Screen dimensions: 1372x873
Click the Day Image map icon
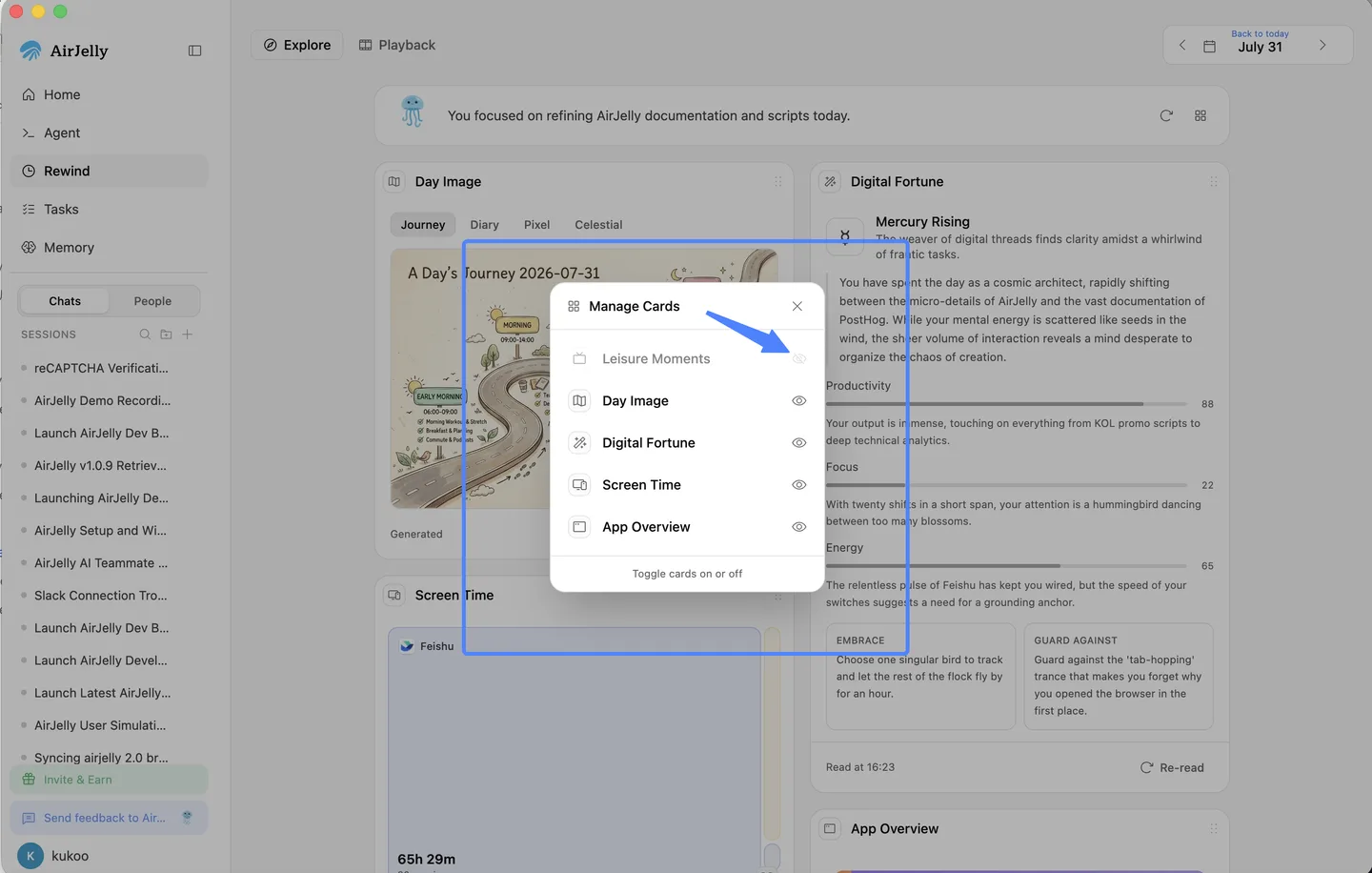[579, 400]
